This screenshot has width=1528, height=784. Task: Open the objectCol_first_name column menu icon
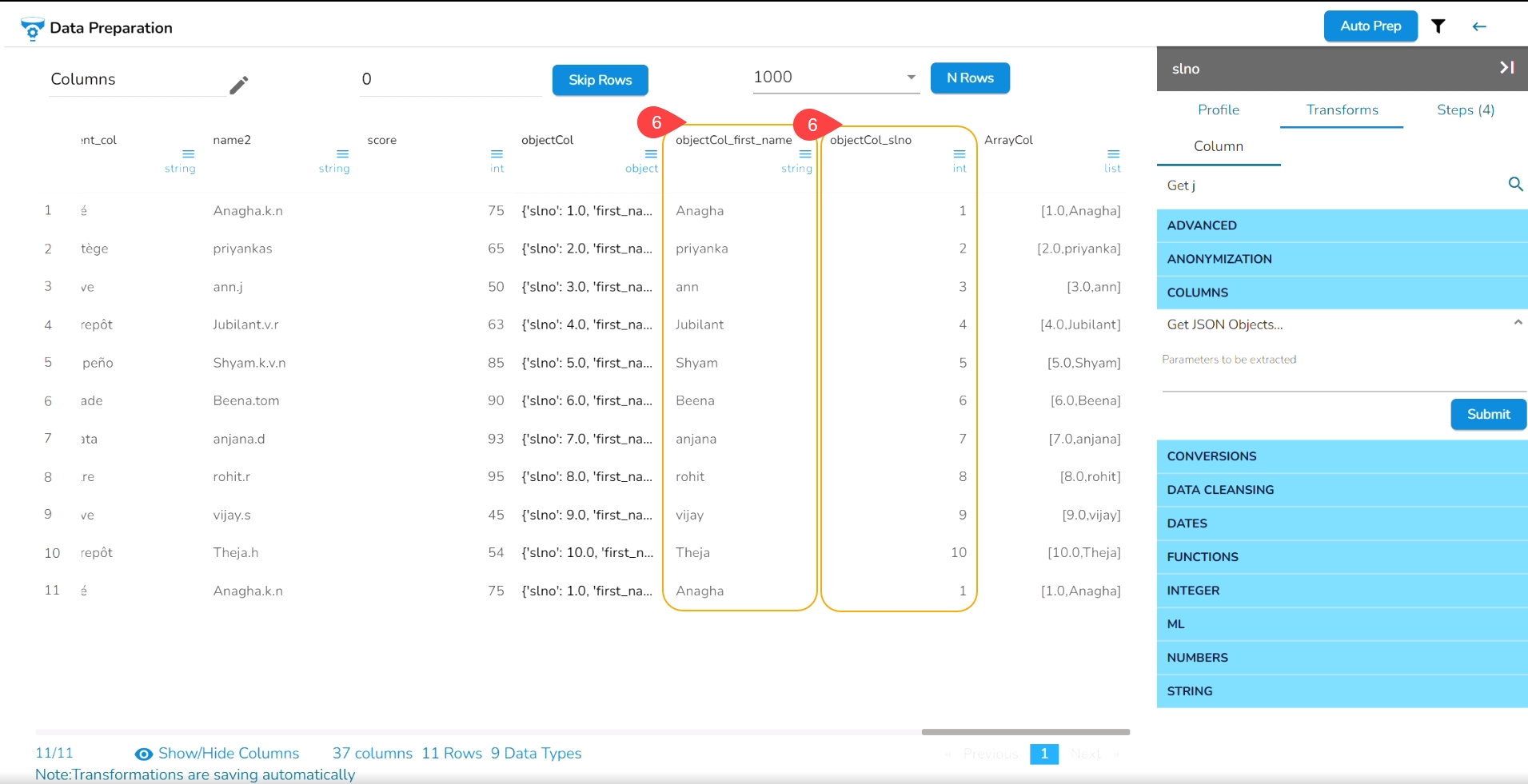[x=805, y=153]
